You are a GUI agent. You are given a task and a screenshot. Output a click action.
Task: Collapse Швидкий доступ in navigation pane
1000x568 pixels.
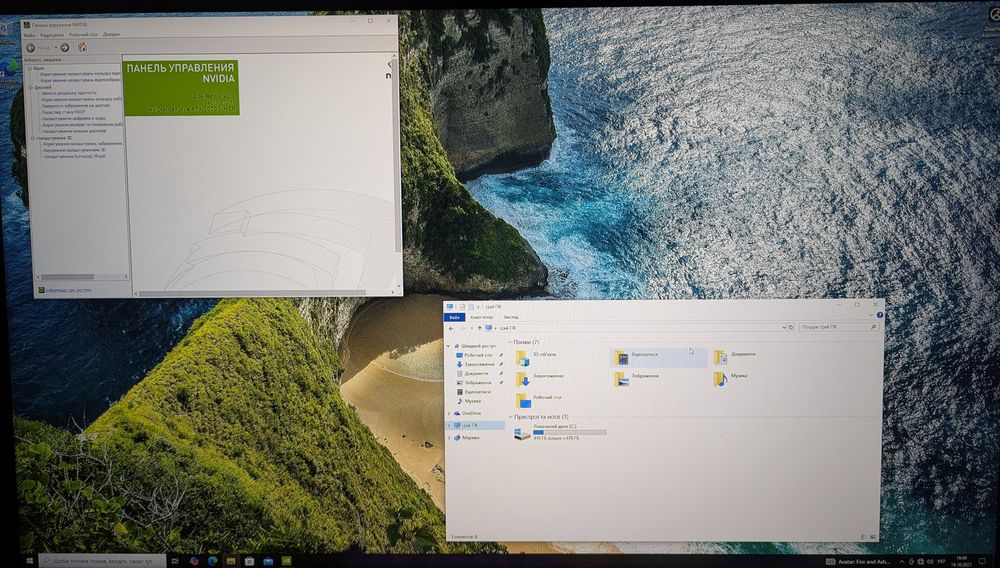click(449, 346)
